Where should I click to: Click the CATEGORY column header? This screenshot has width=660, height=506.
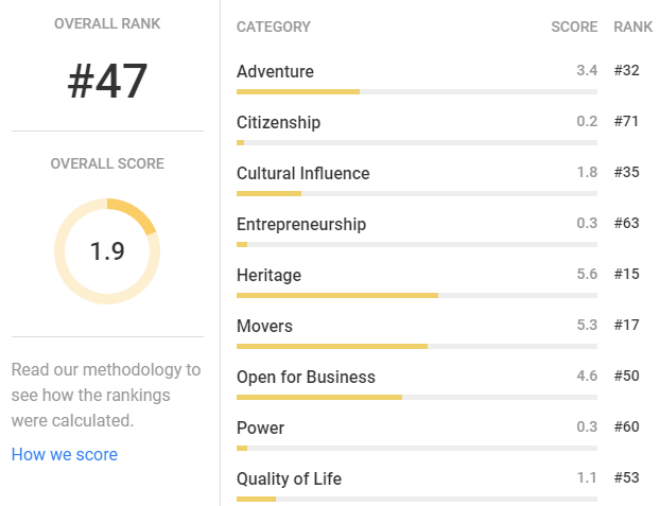tap(274, 27)
